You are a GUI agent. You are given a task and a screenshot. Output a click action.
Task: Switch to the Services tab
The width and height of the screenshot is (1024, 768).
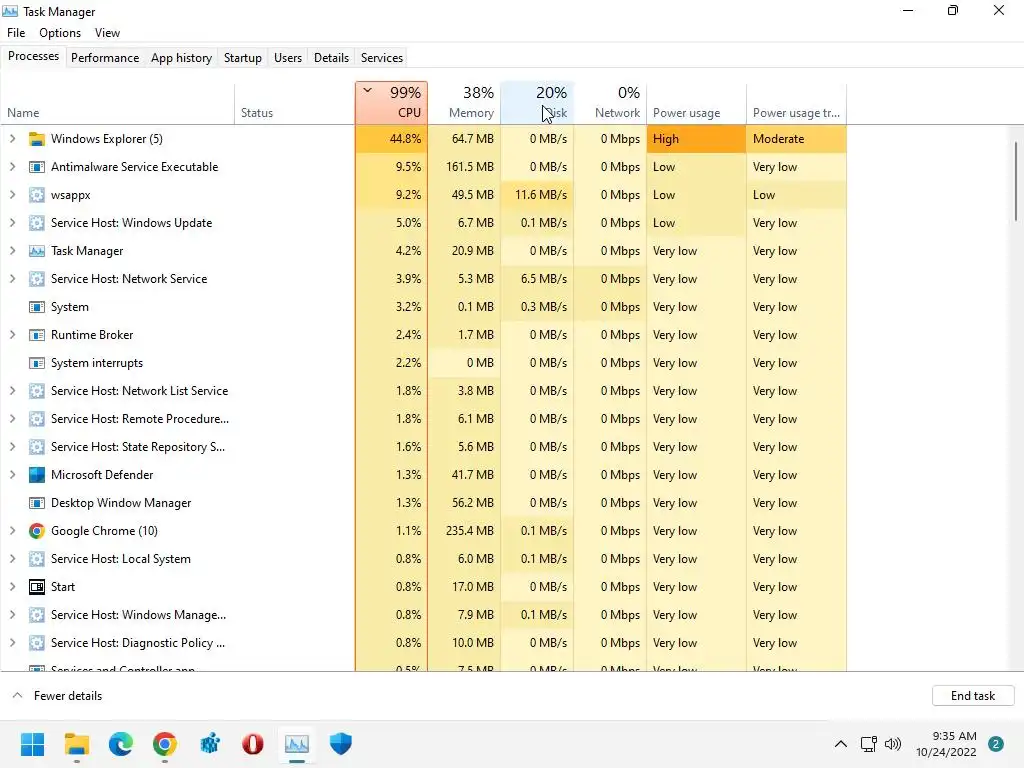[x=382, y=57]
